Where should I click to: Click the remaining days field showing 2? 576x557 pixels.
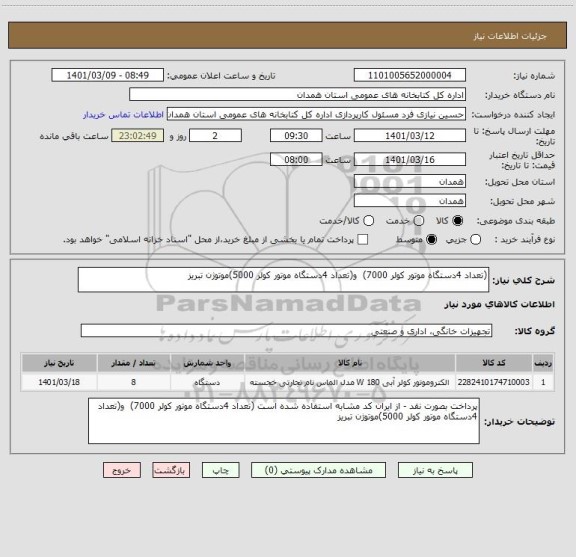coord(215,136)
